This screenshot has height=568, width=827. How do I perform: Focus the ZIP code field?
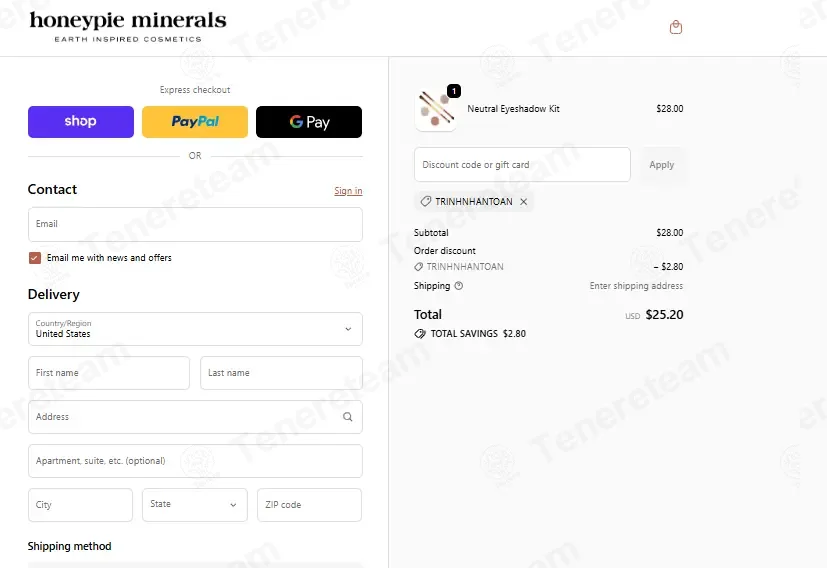click(x=309, y=505)
